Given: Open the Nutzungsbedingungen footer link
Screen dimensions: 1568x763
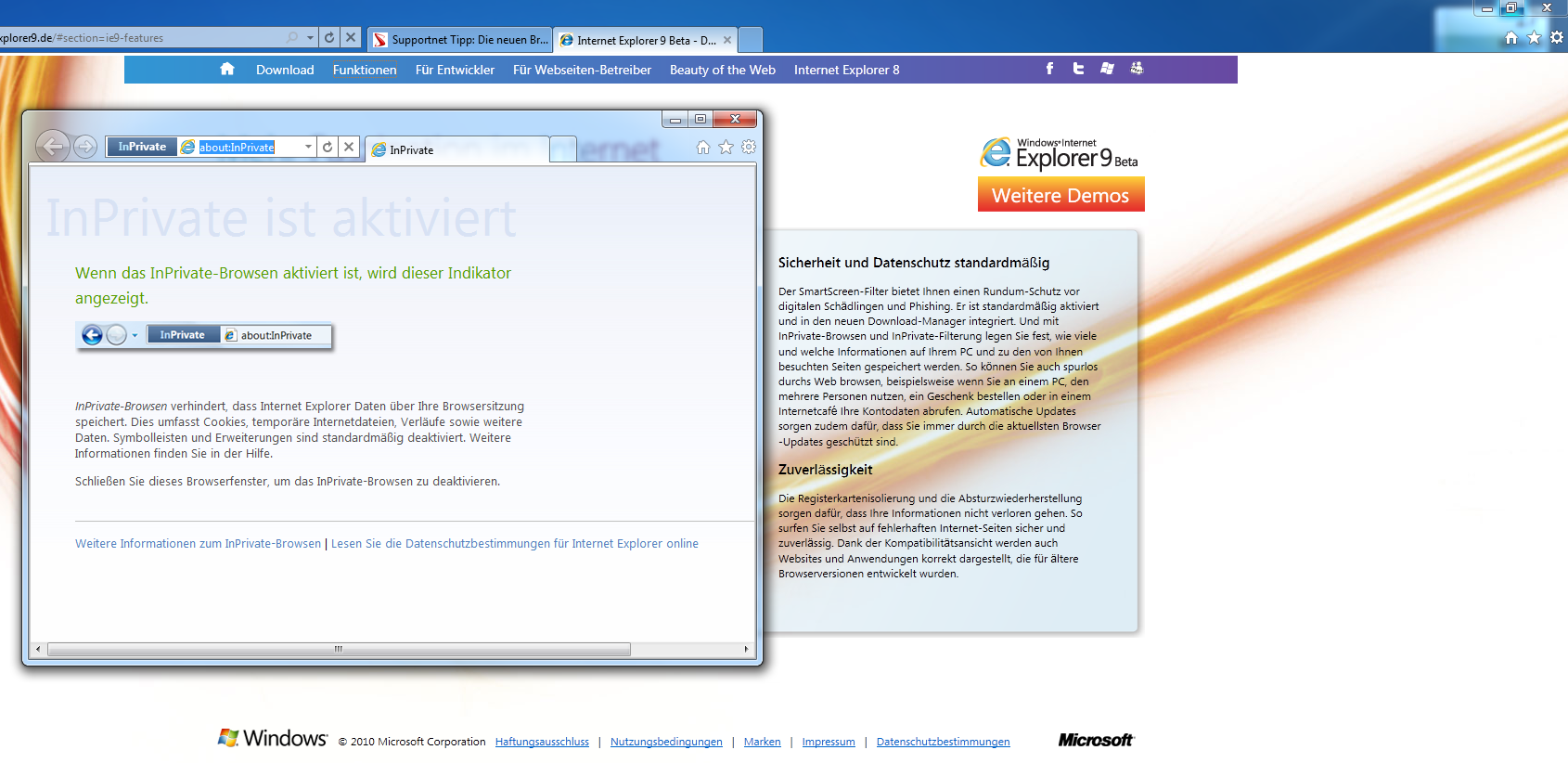Looking at the screenshot, I should (x=666, y=742).
